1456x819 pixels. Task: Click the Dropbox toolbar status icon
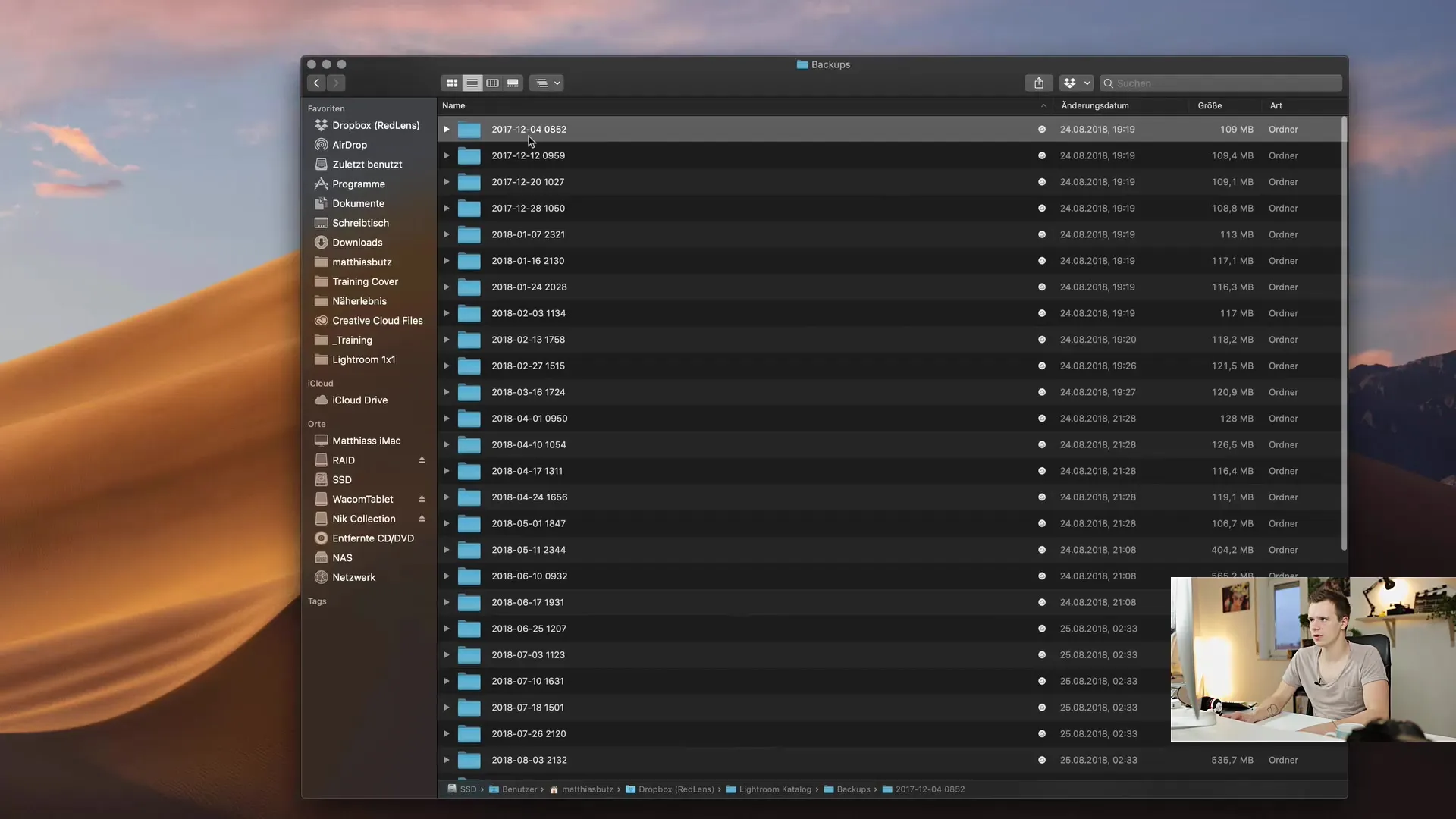pos(1068,83)
